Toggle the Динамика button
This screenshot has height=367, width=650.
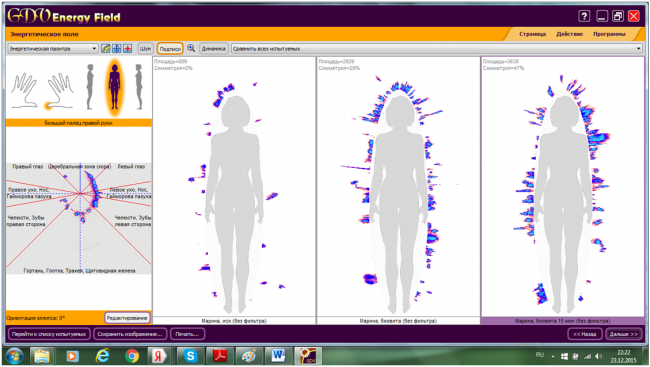(213, 49)
